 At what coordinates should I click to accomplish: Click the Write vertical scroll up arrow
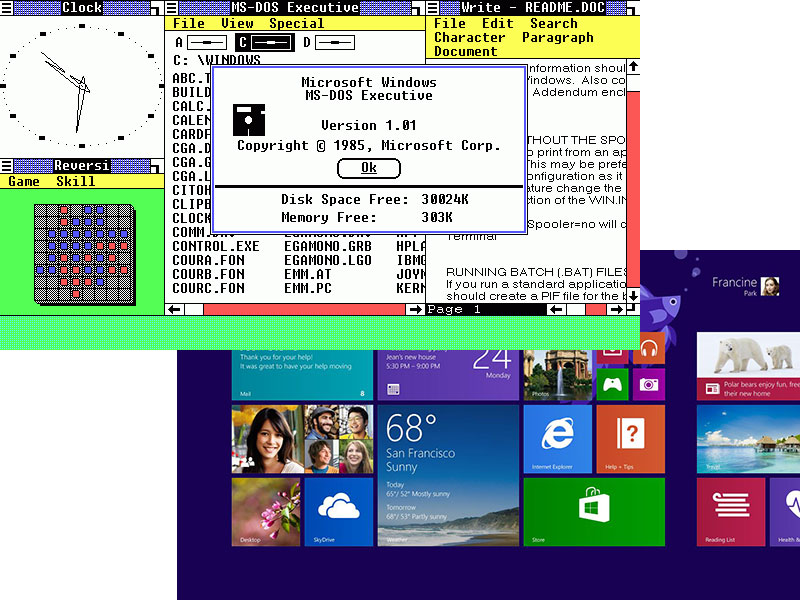pyautogui.click(x=633, y=67)
